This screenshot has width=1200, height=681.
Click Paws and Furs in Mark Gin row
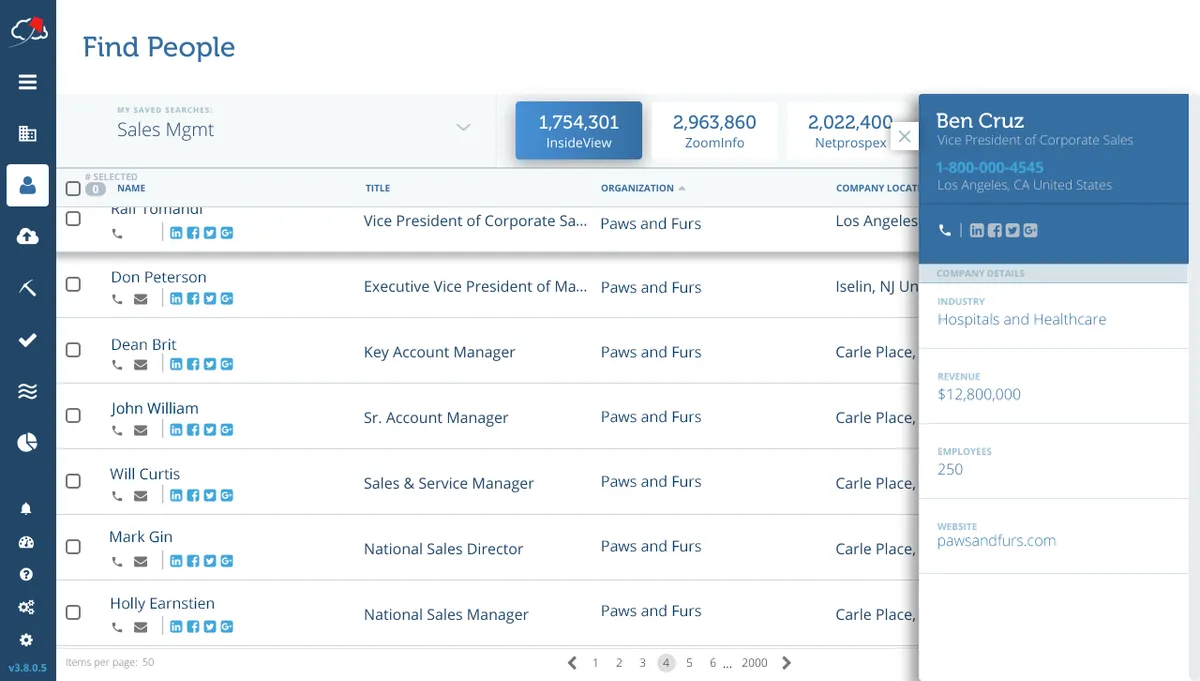pyautogui.click(x=651, y=546)
